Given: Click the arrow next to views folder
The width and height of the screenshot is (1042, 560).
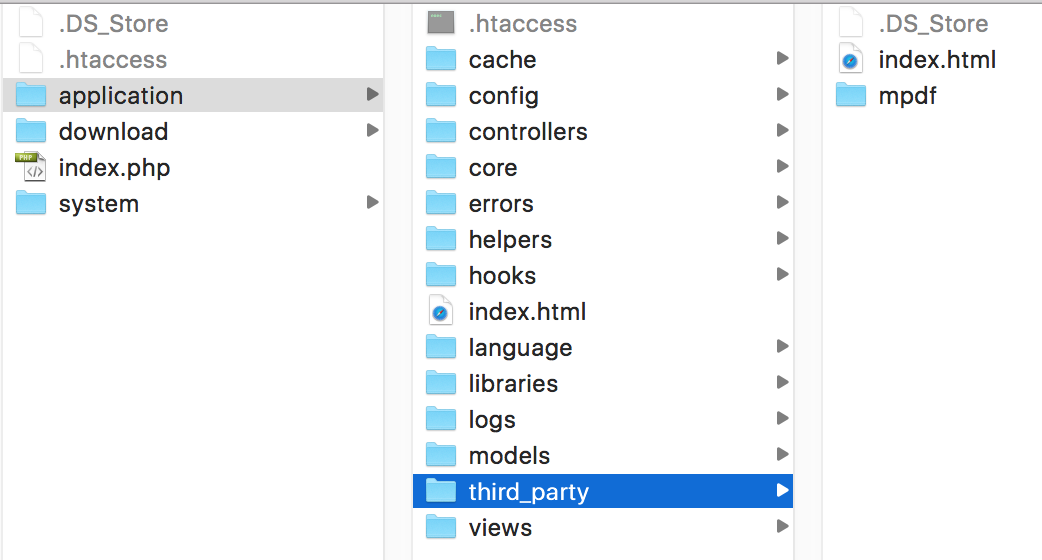Looking at the screenshot, I should [782, 528].
